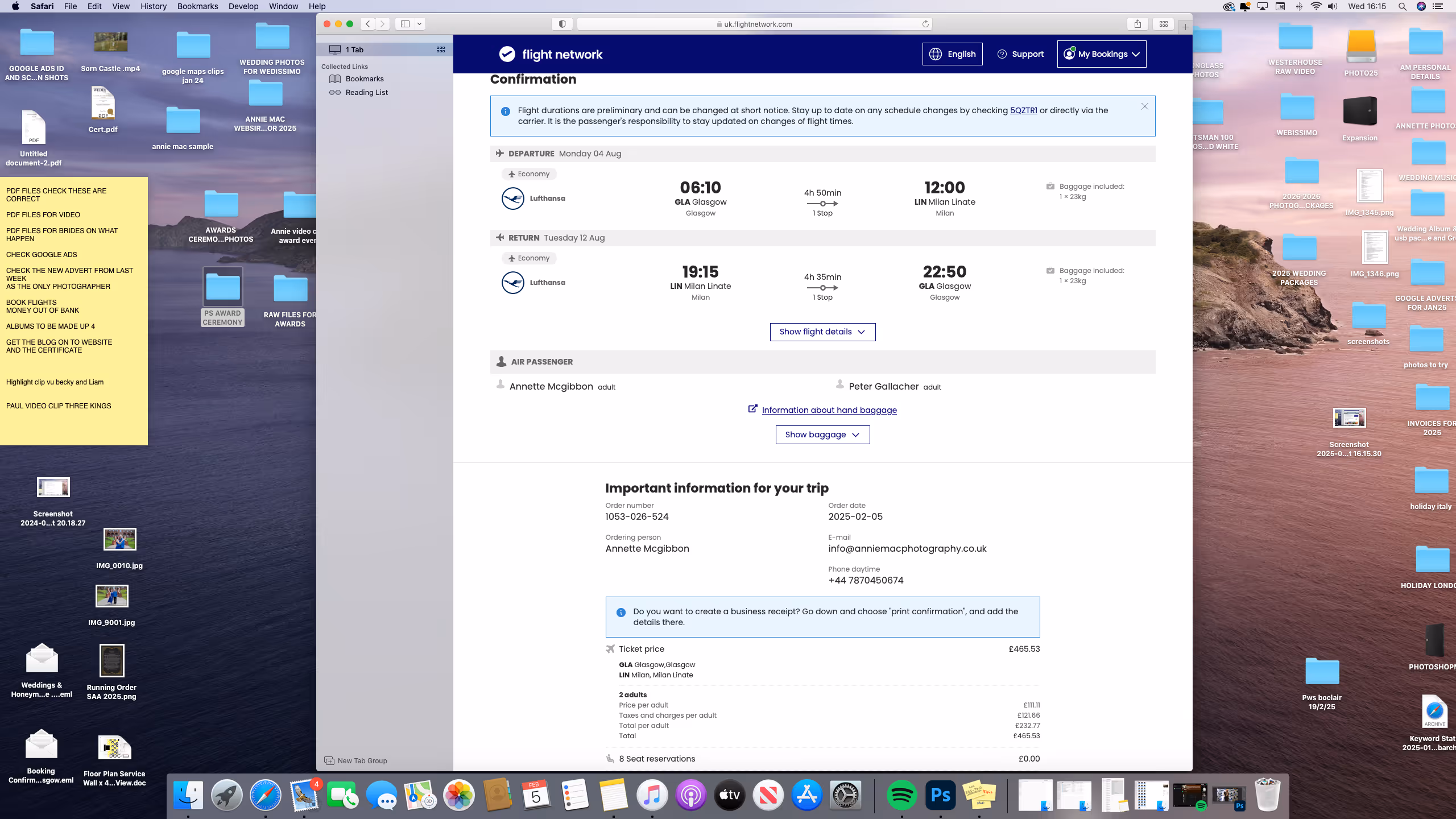Click the privacy shield icon

tap(562, 24)
